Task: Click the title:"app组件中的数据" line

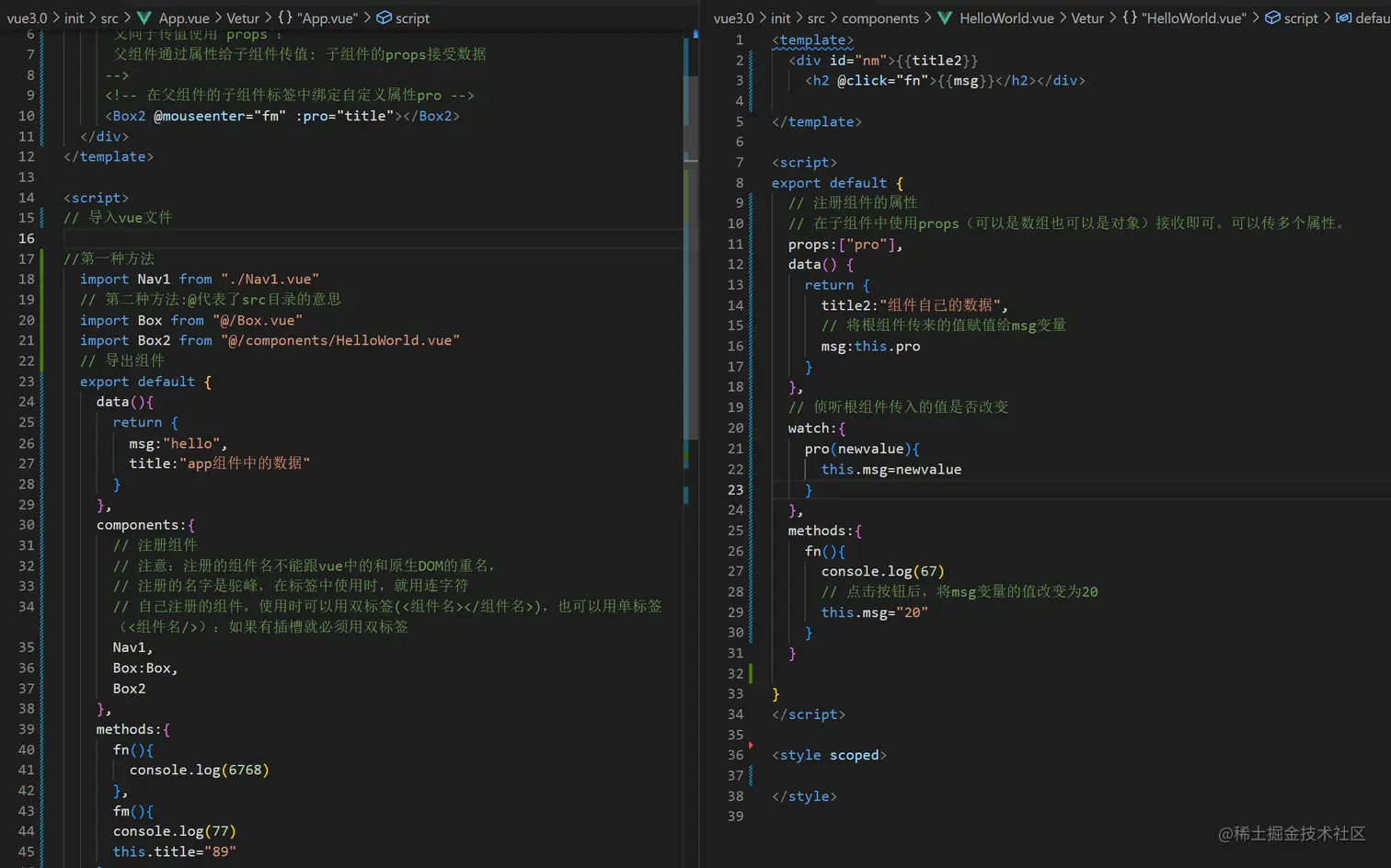Action: point(219,463)
